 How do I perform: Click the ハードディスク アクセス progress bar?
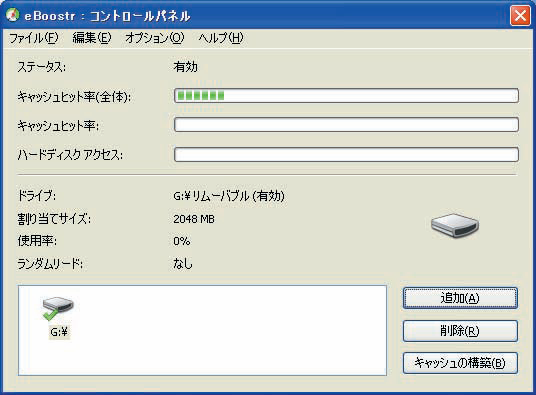[346, 154]
